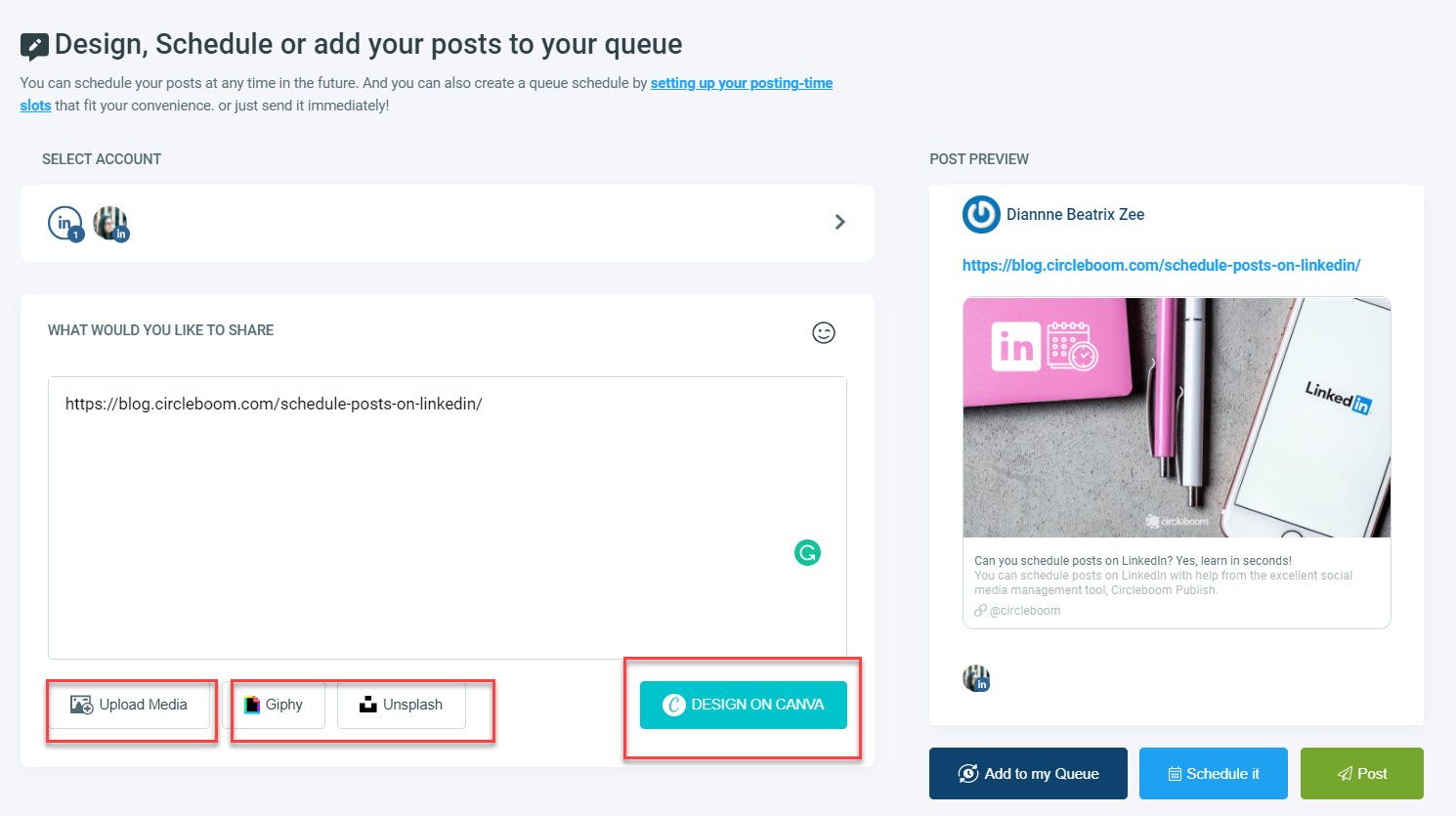The width and height of the screenshot is (1456, 816).
Task: Click the blog URL link in the post preview
Action: click(x=1161, y=265)
